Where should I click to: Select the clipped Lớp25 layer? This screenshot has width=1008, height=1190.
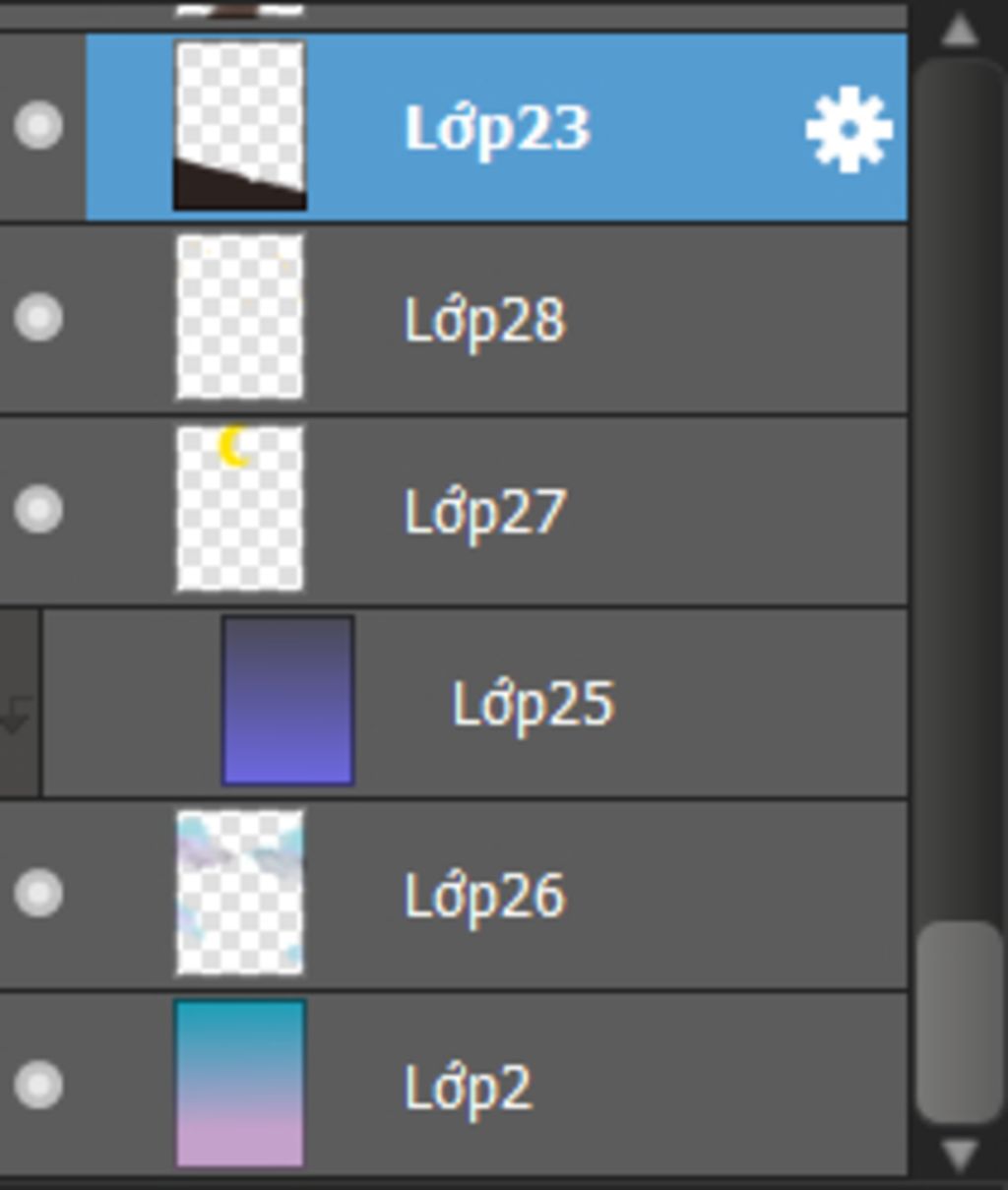[474, 702]
